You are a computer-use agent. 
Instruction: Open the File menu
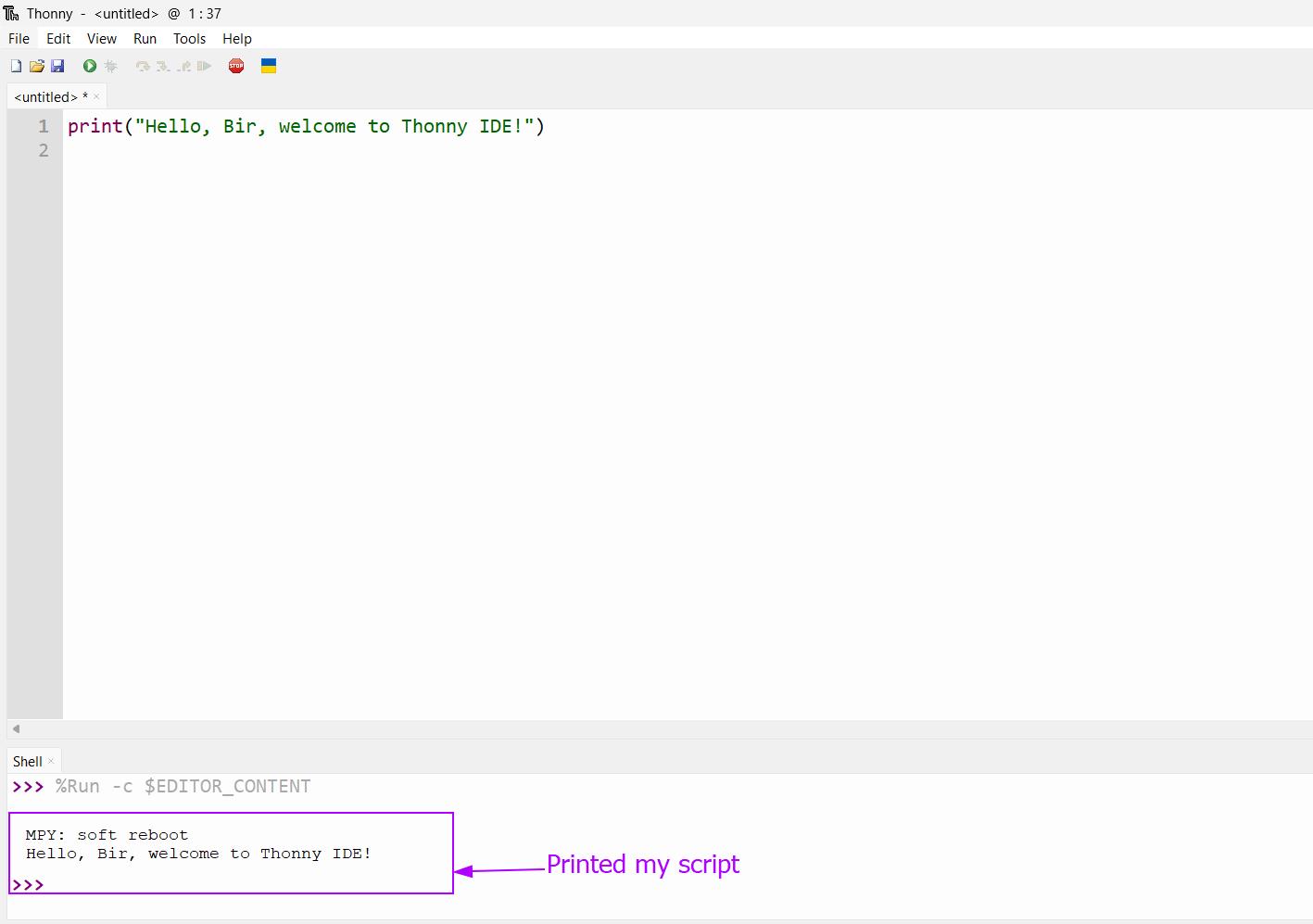19,39
